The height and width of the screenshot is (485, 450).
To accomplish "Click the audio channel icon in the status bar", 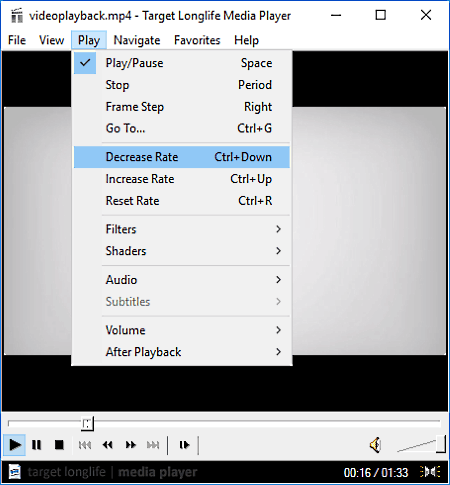I will 430,472.
